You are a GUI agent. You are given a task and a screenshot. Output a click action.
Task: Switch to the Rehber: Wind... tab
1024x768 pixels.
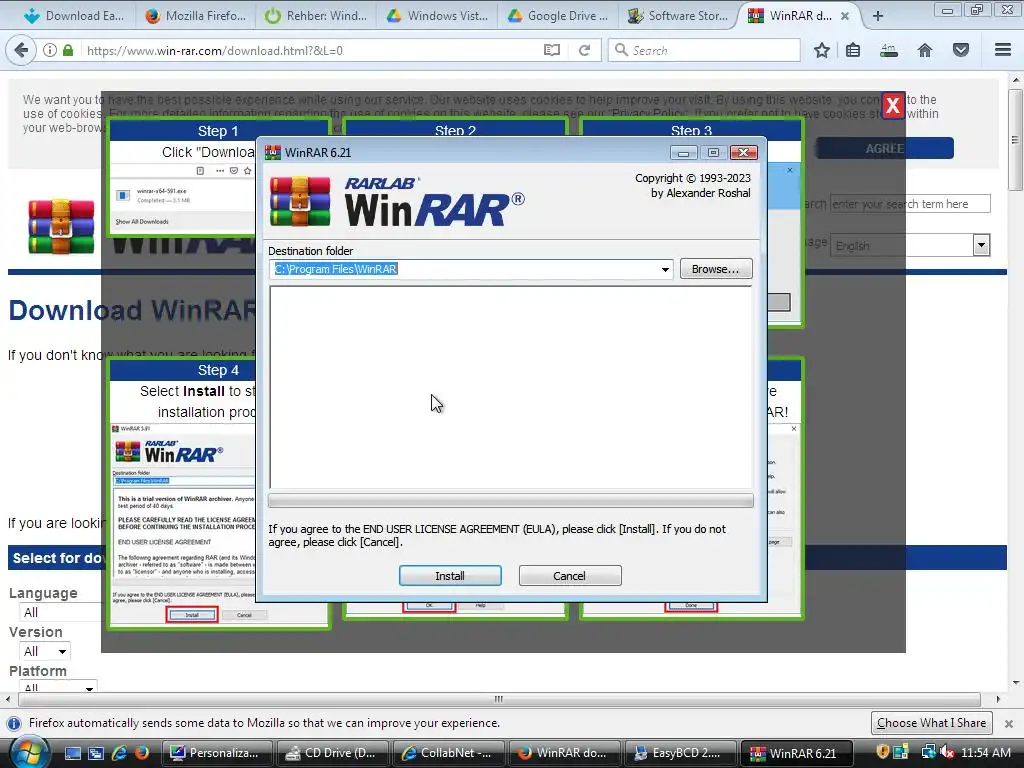[x=317, y=16]
